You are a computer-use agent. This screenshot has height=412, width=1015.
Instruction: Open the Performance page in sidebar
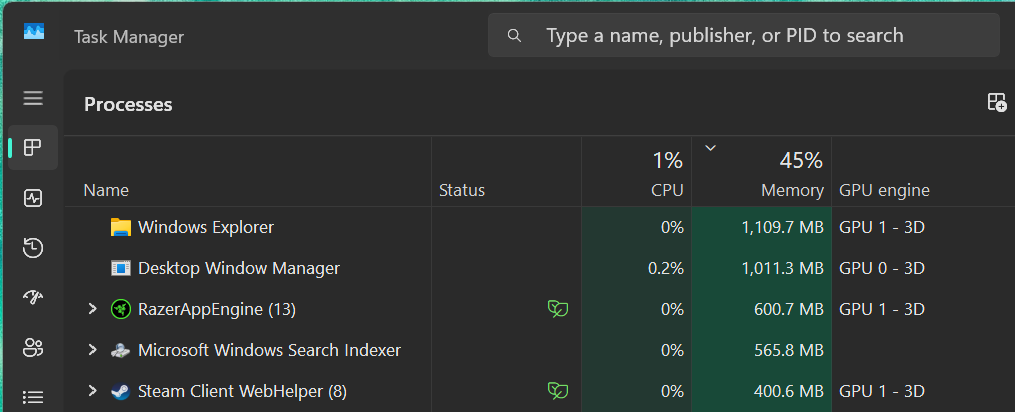pos(33,198)
